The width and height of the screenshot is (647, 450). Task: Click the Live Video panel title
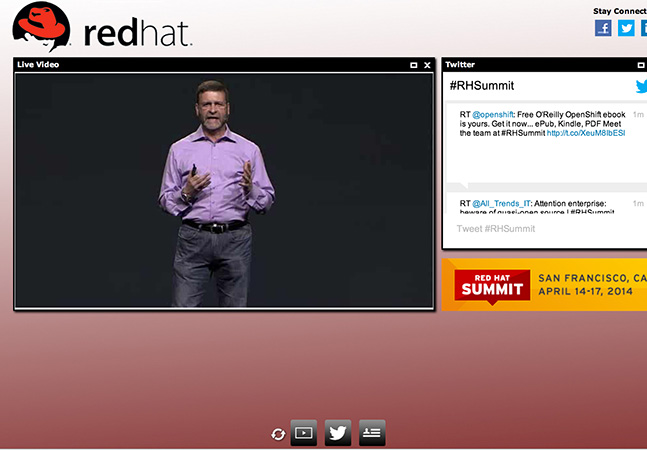pyautogui.click(x=38, y=64)
